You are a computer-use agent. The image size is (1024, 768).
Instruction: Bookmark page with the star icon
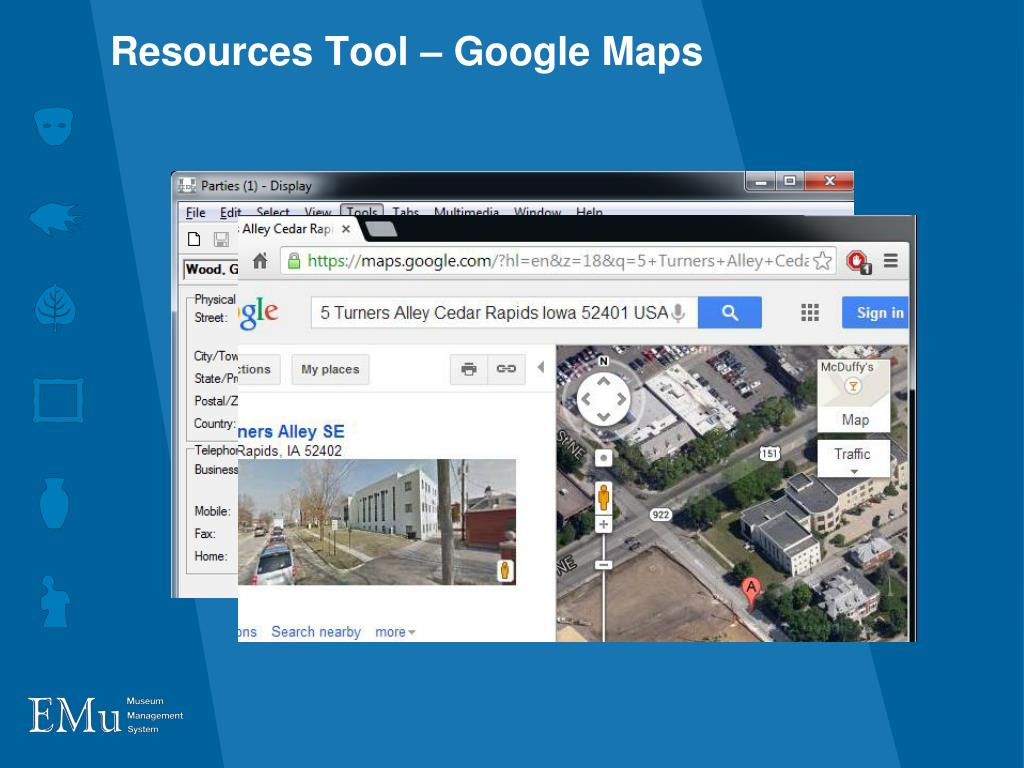click(x=822, y=261)
